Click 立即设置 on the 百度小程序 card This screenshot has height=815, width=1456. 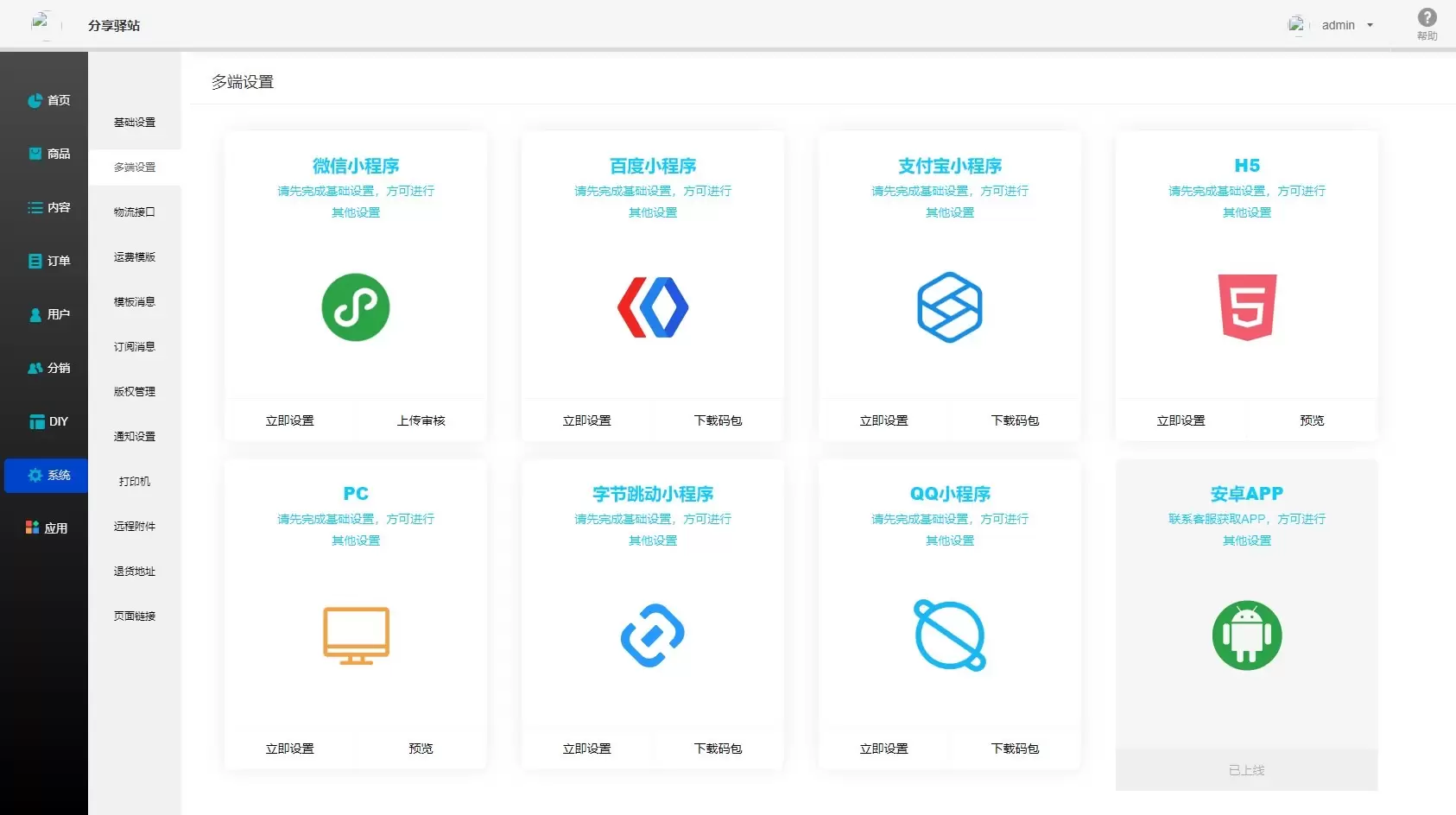587,420
